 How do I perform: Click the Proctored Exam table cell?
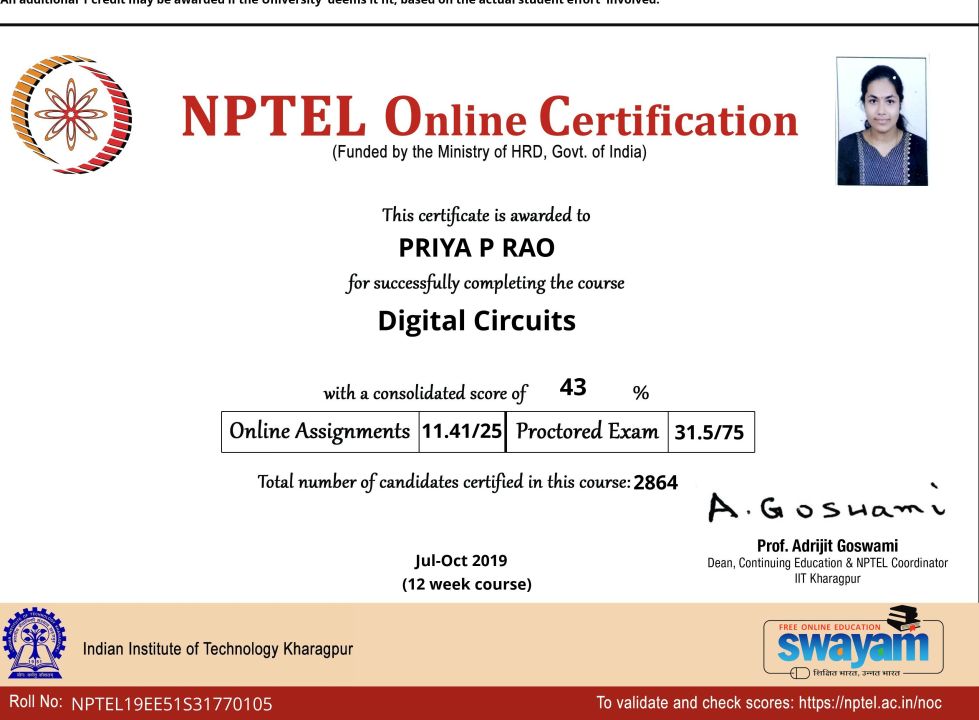tap(587, 432)
